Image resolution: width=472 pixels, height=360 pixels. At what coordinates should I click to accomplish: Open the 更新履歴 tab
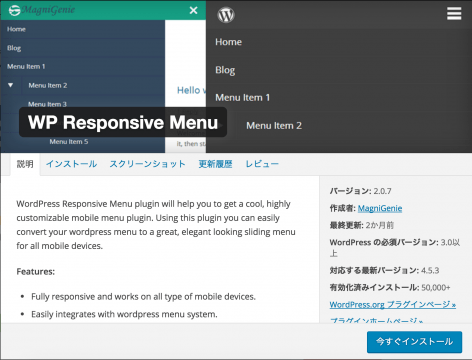coord(215,164)
